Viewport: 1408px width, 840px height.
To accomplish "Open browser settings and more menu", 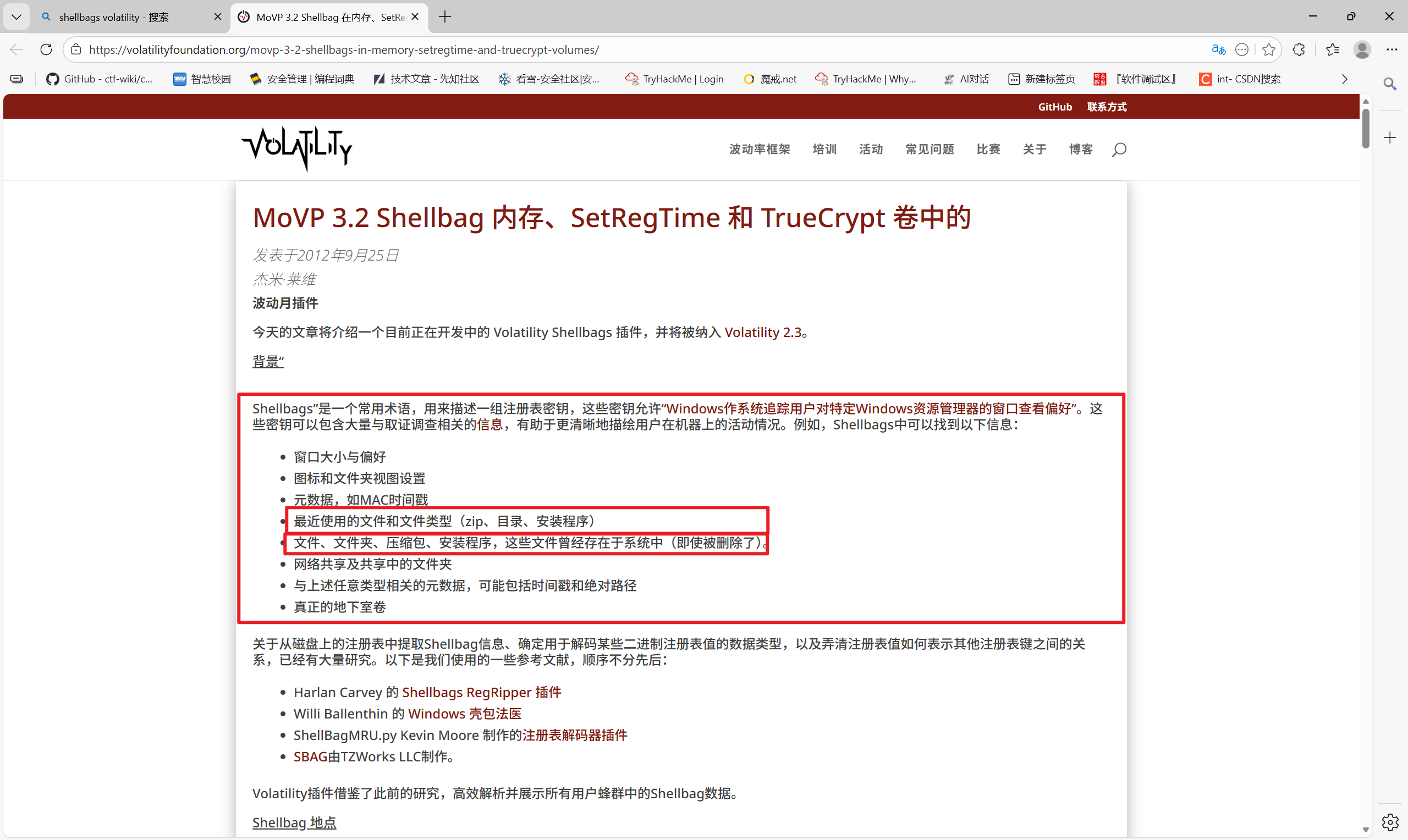I will click(1391, 50).
